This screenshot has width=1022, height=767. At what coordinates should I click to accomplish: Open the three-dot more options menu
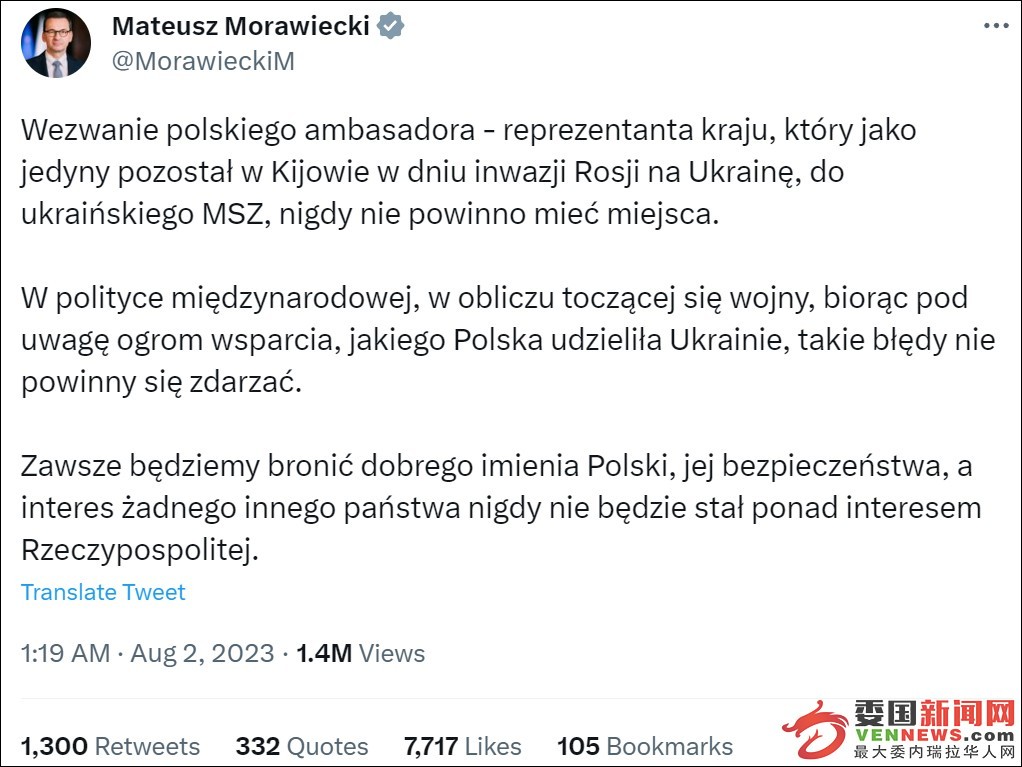(x=996, y=26)
